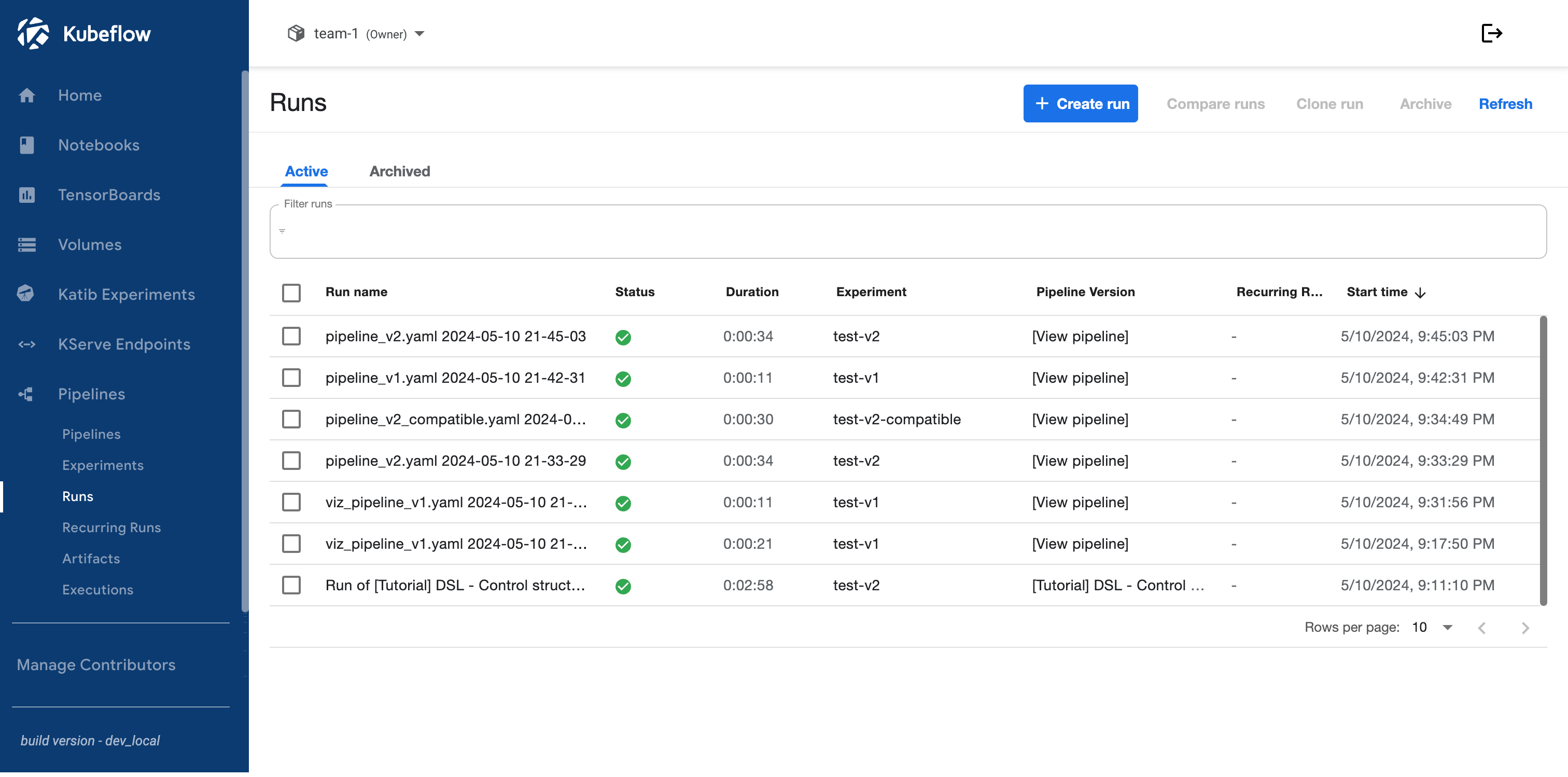Image resolution: width=1568 pixels, height=777 pixels.
Task: Click the Create run button
Action: coord(1081,104)
